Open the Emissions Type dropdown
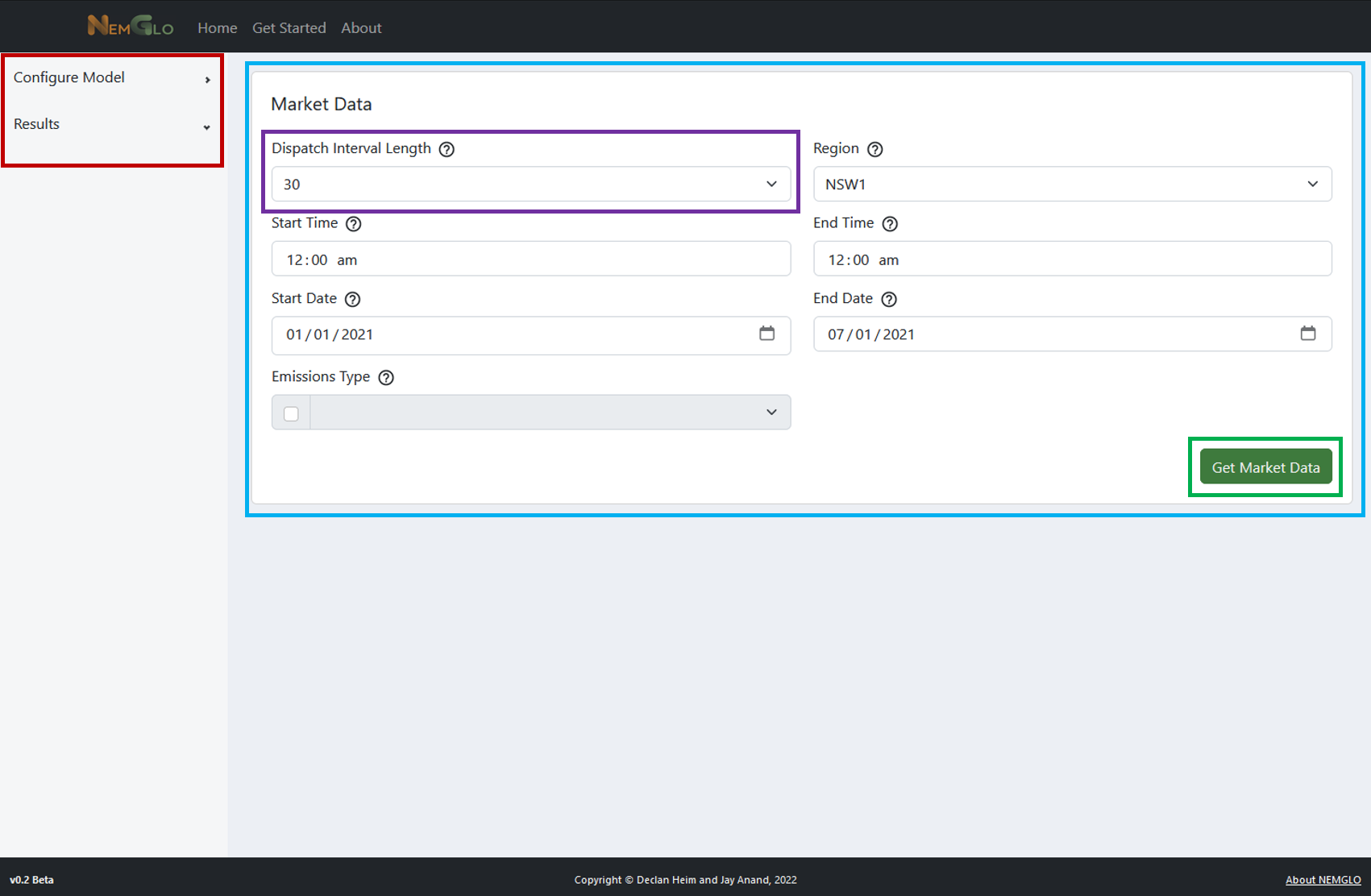The width and height of the screenshot is (1371, 896). [x=550, y=412]
